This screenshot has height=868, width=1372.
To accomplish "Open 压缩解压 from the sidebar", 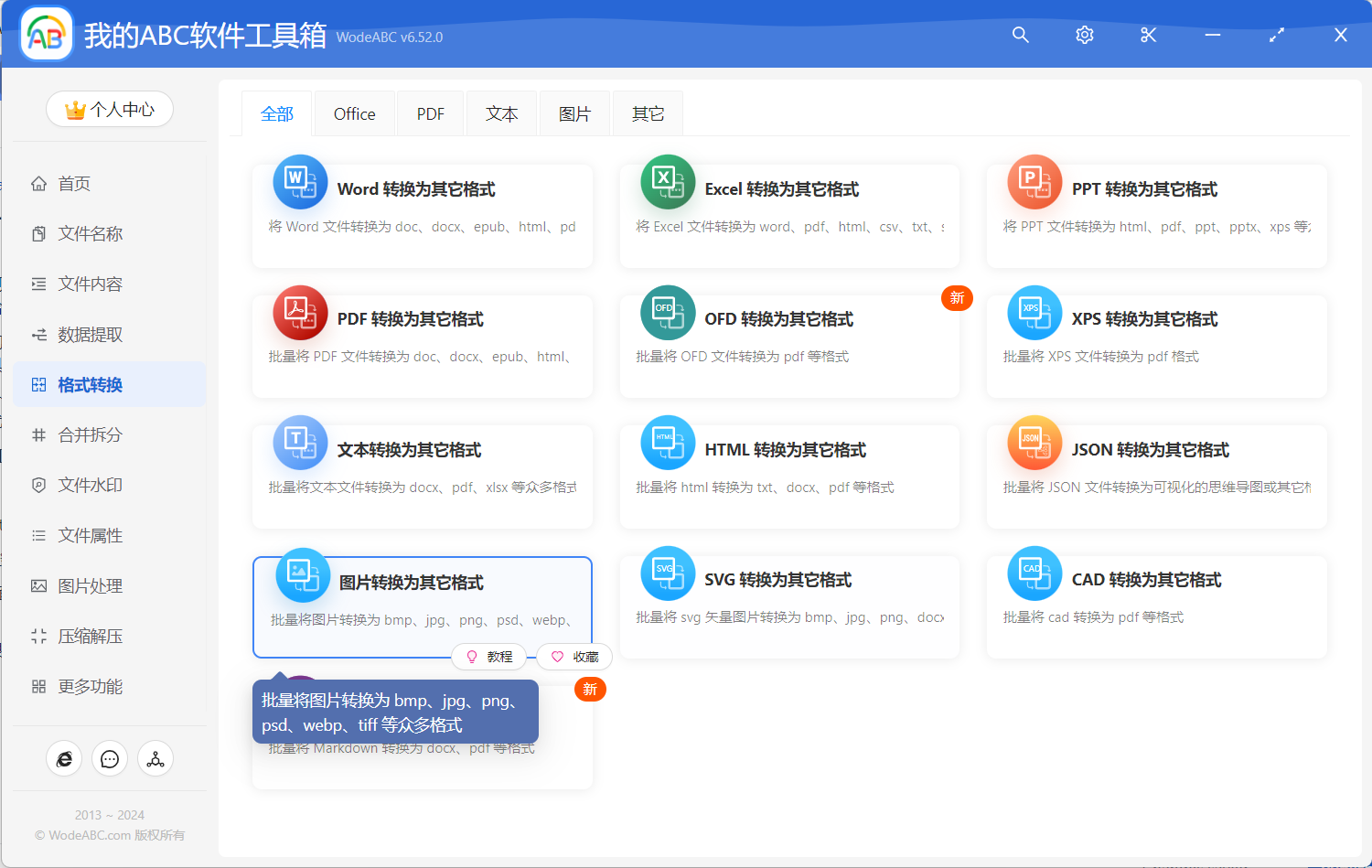I will pyautogui.click(x=89, y=636).
